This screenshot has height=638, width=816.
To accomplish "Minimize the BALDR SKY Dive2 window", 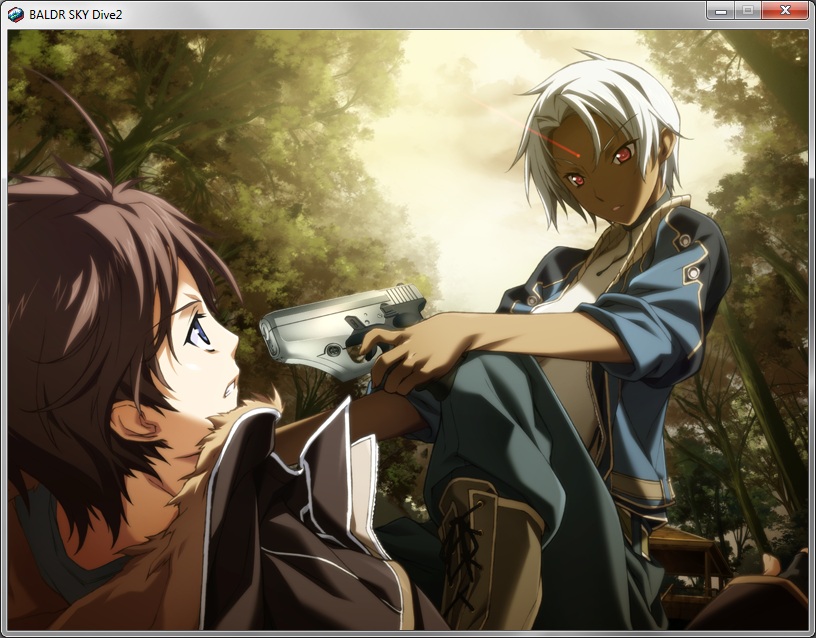I will click(x=721, y=10).
